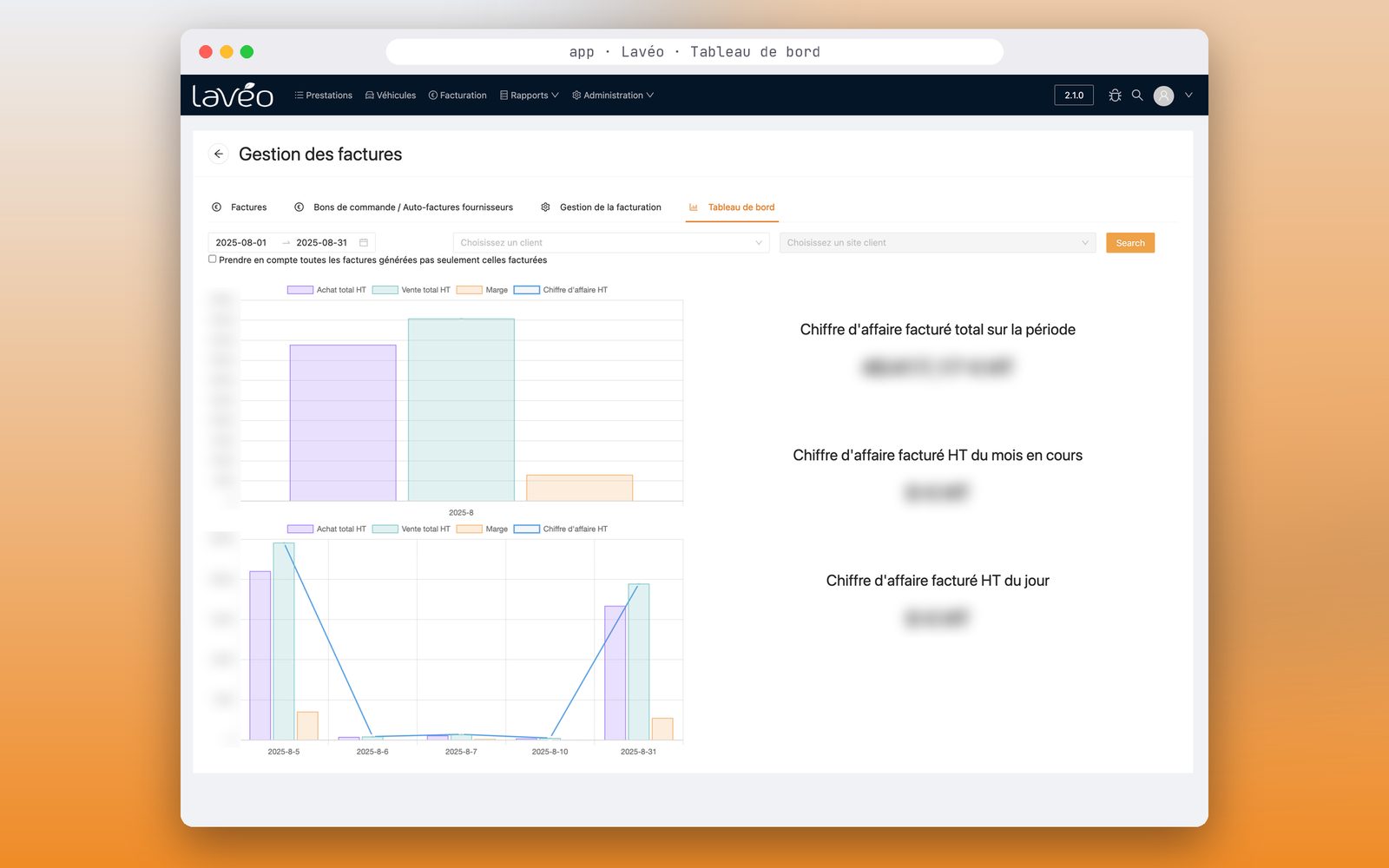The height and width of the screenshot is (868, 1389).
Task: Open the 'Choisissez un client' dropdown
Action: pos(611,243)
